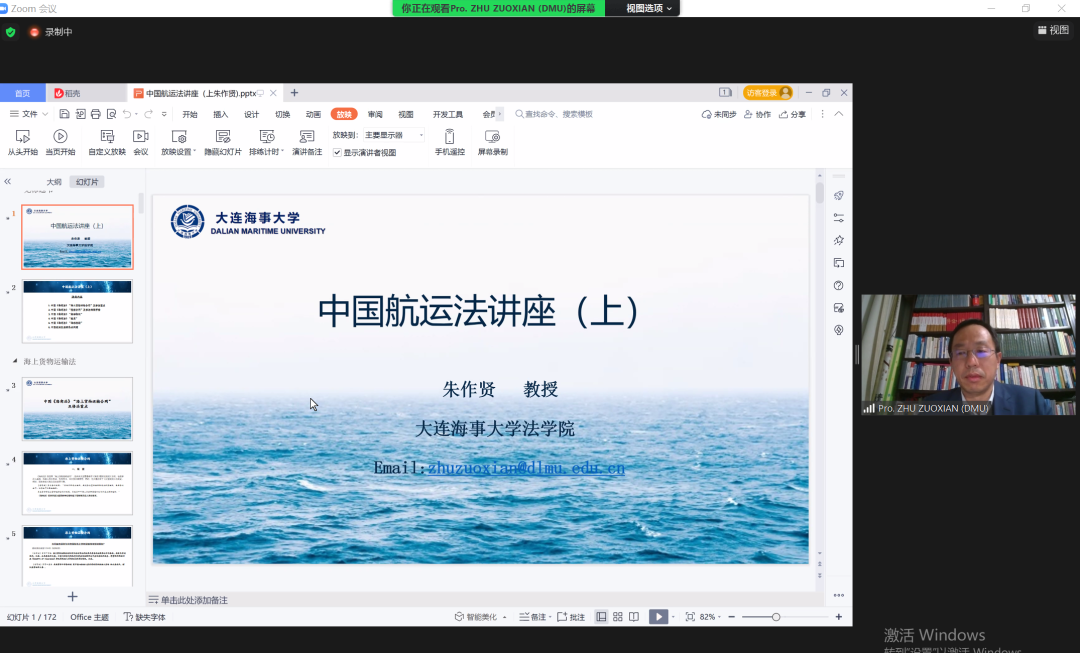The image size is (1080, 653).
Task: Open 演讲备注 speaker notes
Action: (307, 136)
